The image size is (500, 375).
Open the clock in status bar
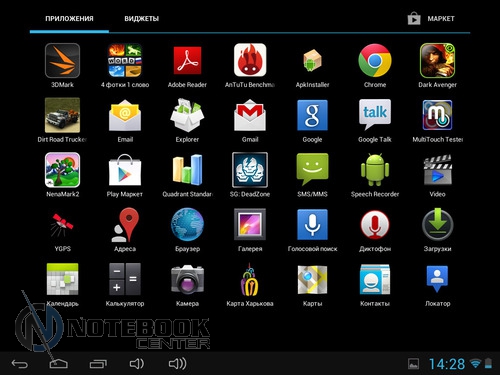[447, 364]
